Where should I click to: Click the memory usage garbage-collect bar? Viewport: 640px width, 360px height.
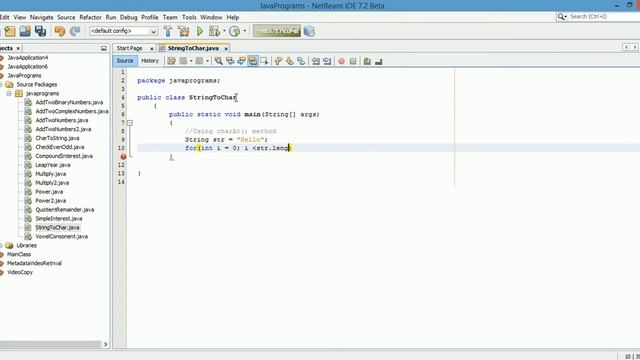pyautogui.click(x=276, y=31)
